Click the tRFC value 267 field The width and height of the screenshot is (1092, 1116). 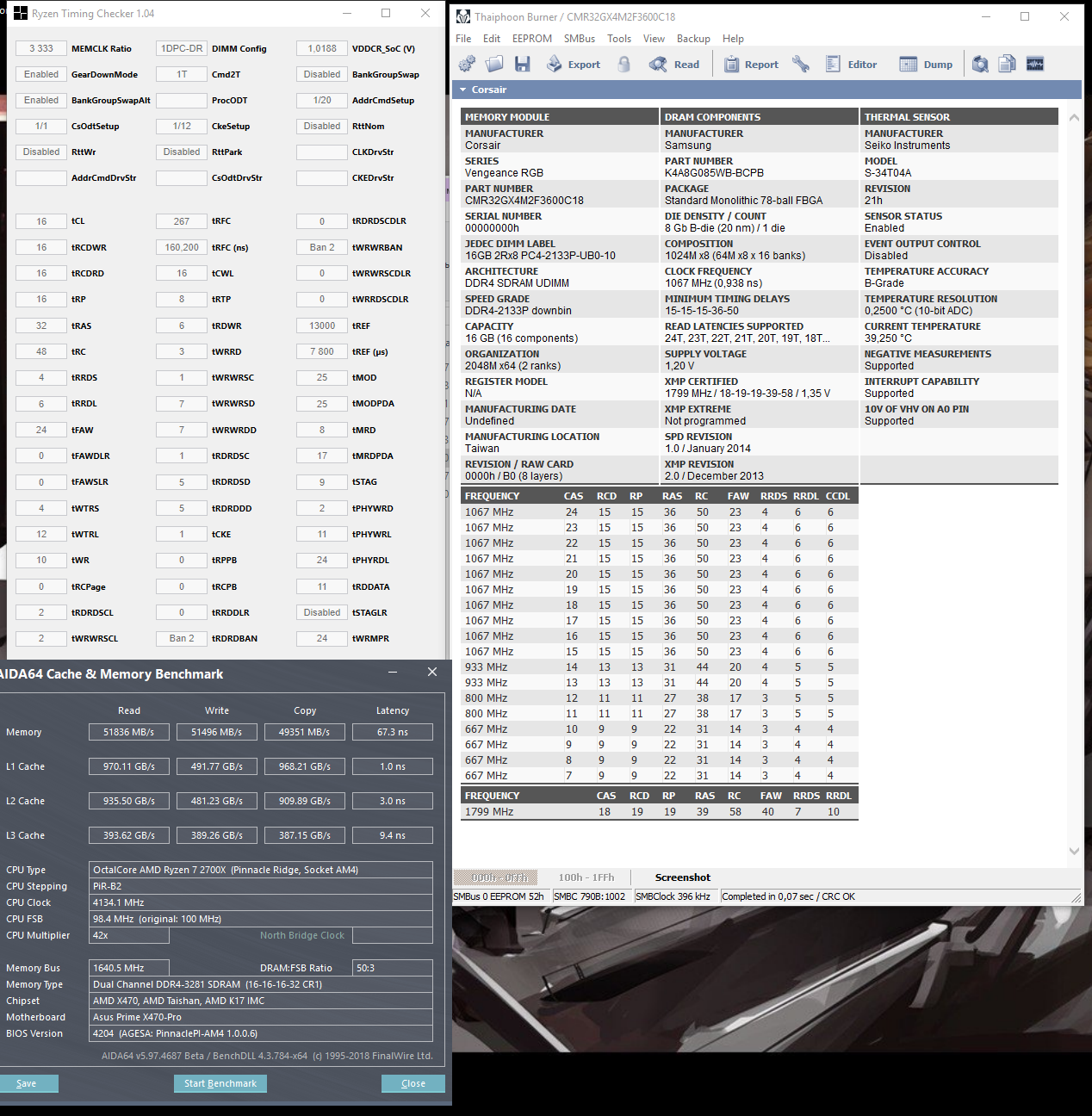(182, 221)
